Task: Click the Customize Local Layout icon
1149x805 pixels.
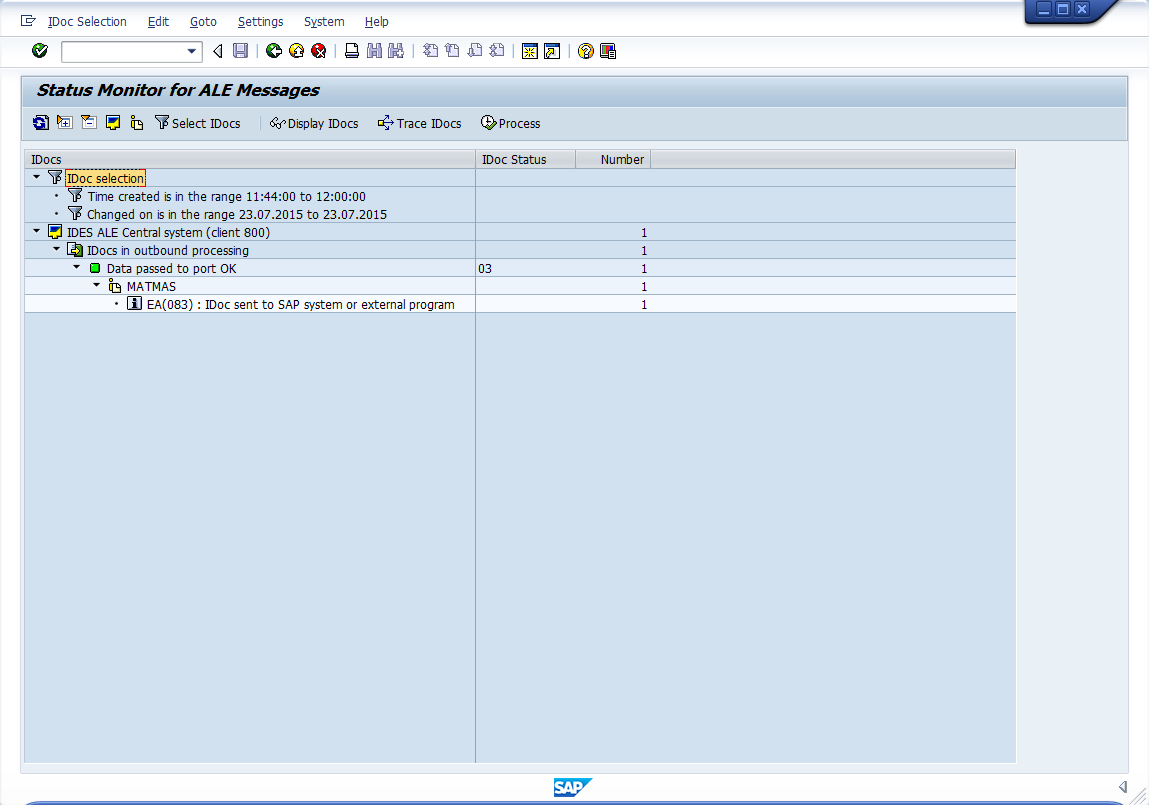Action: coord(608,51)
